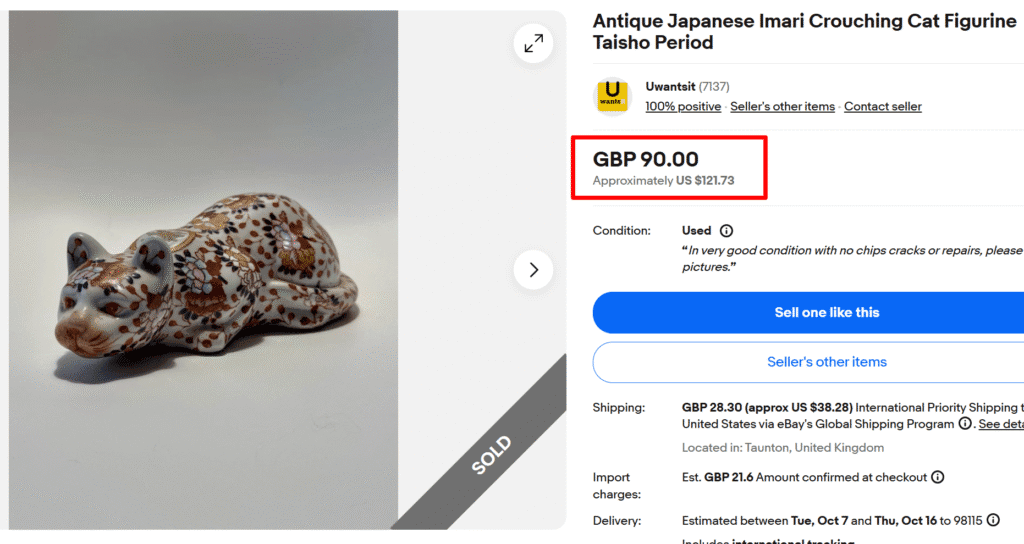This screenshot has height=544, width=1024.
Task: Click the GBP 90.00 price
Action: pos(646,159)
